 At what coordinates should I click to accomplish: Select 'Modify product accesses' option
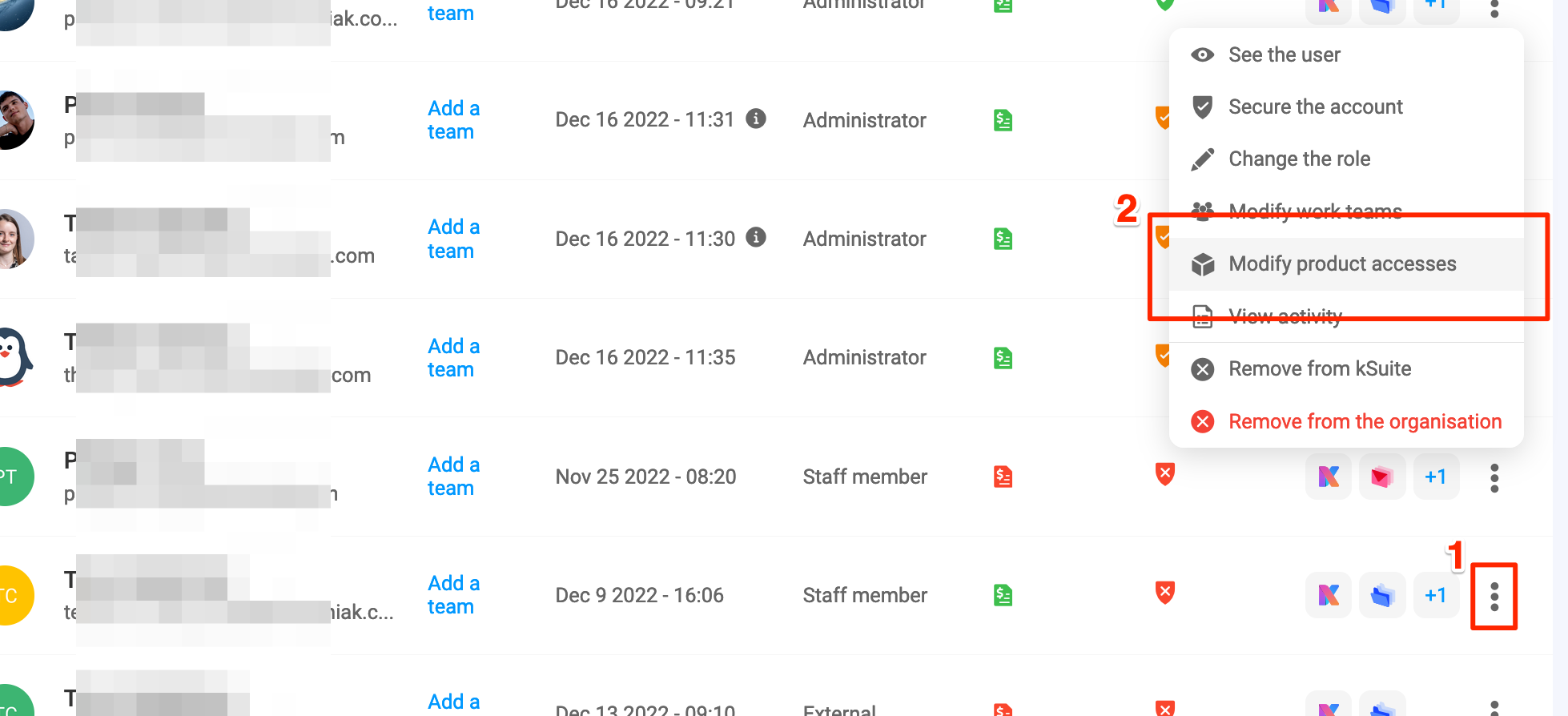tap(1342, 264)
